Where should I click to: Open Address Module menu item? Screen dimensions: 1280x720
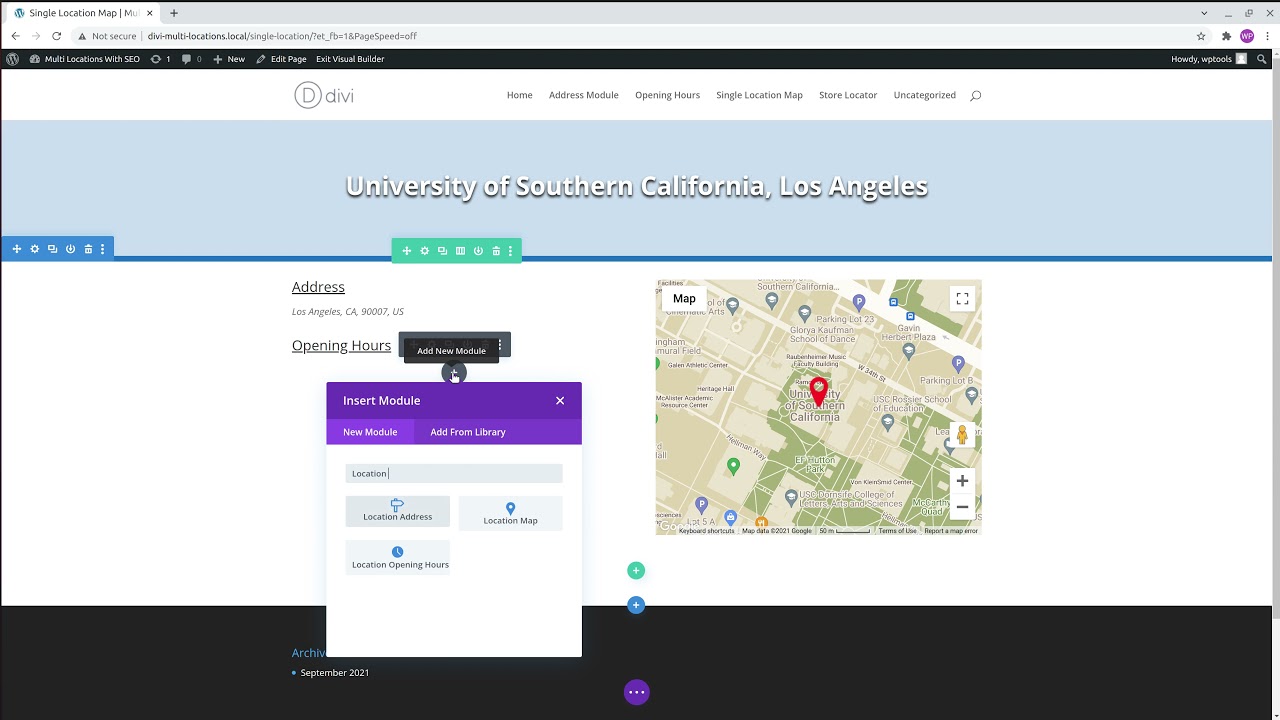pos(584,95)
